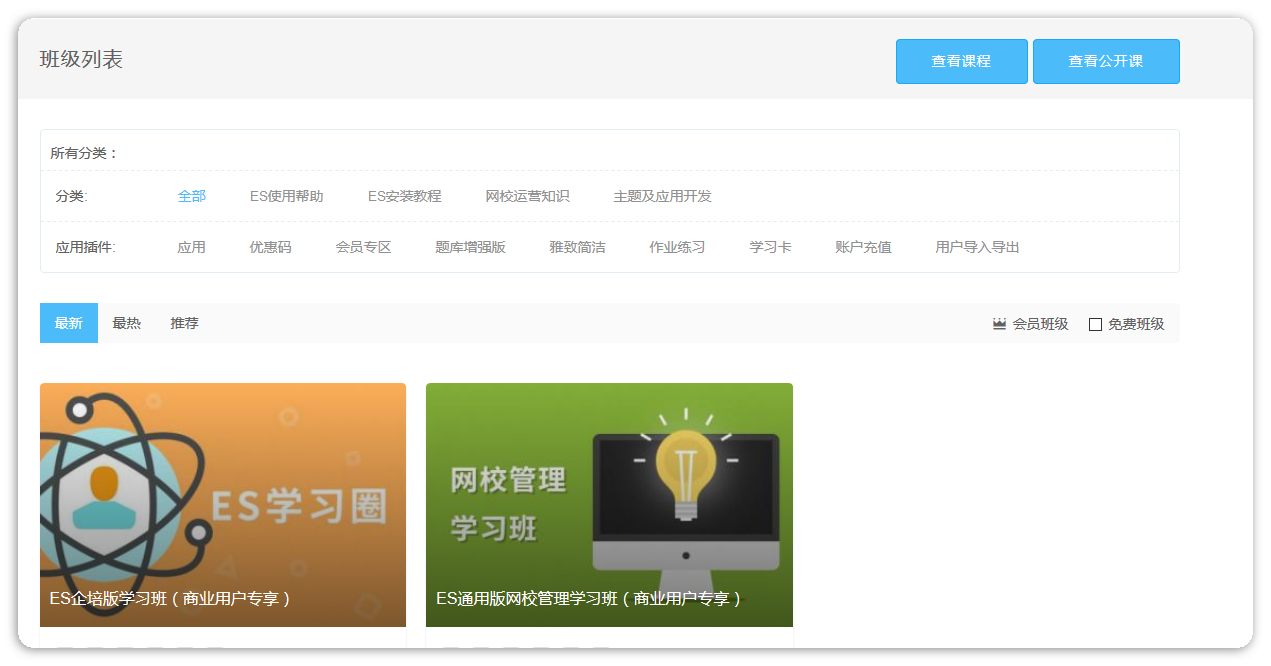
Task: Click the crown icon beside 会员班级
Action: (x=999, y=324)
